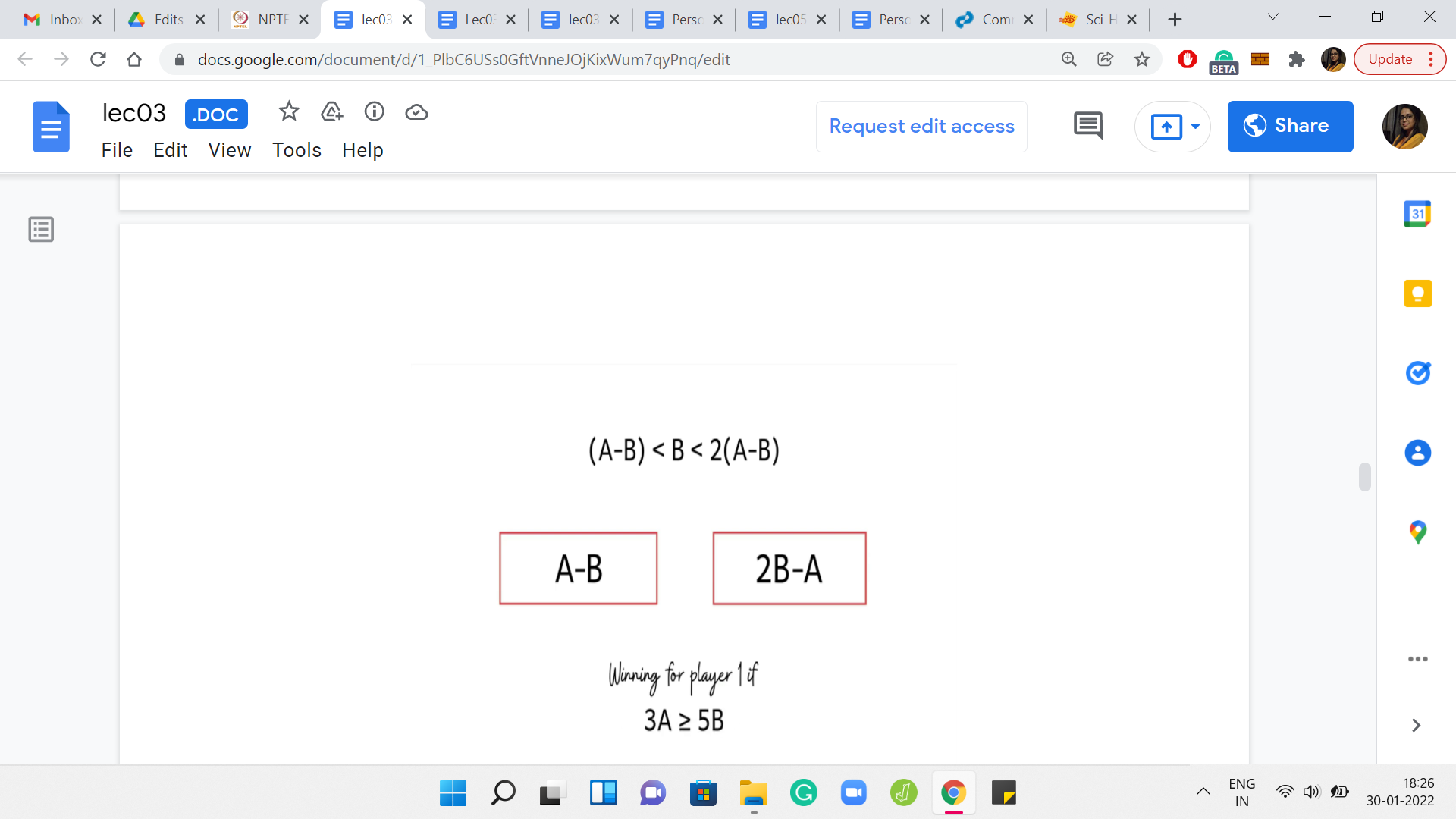Open Google Calendar in the side panel

[x=1417, y=214]
